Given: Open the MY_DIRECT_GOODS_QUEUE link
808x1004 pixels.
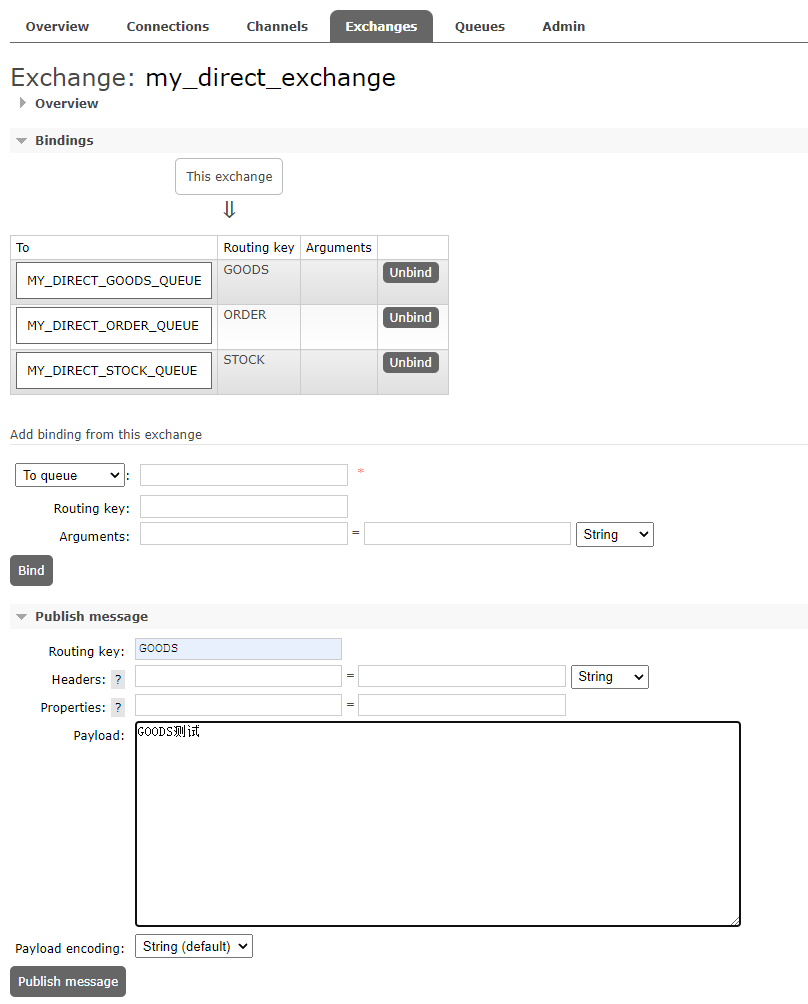Looking at the screenshot, I should 113,280.
